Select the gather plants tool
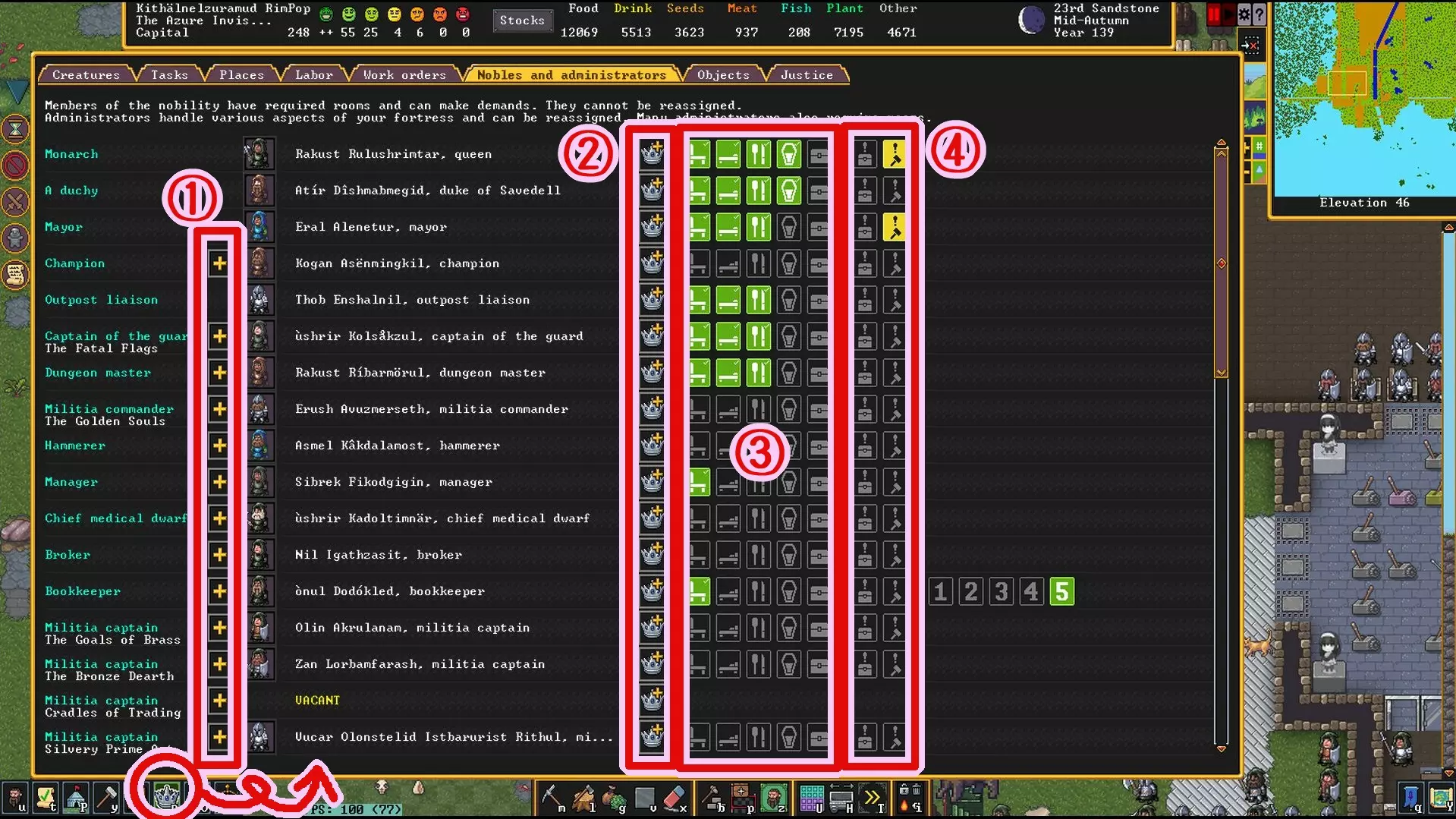 click(613, 797)
